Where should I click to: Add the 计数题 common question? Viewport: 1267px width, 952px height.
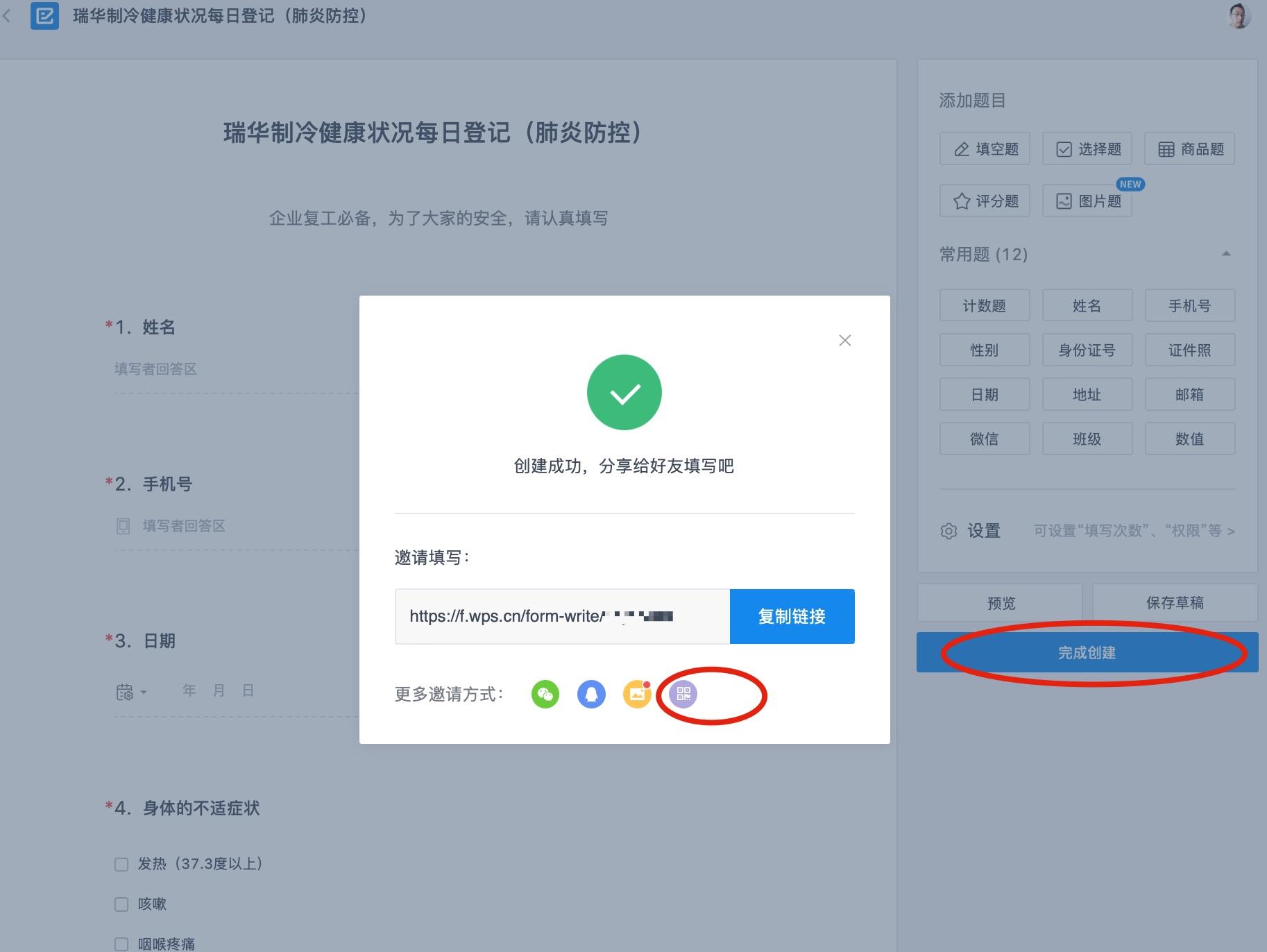[x=985, y=305]
